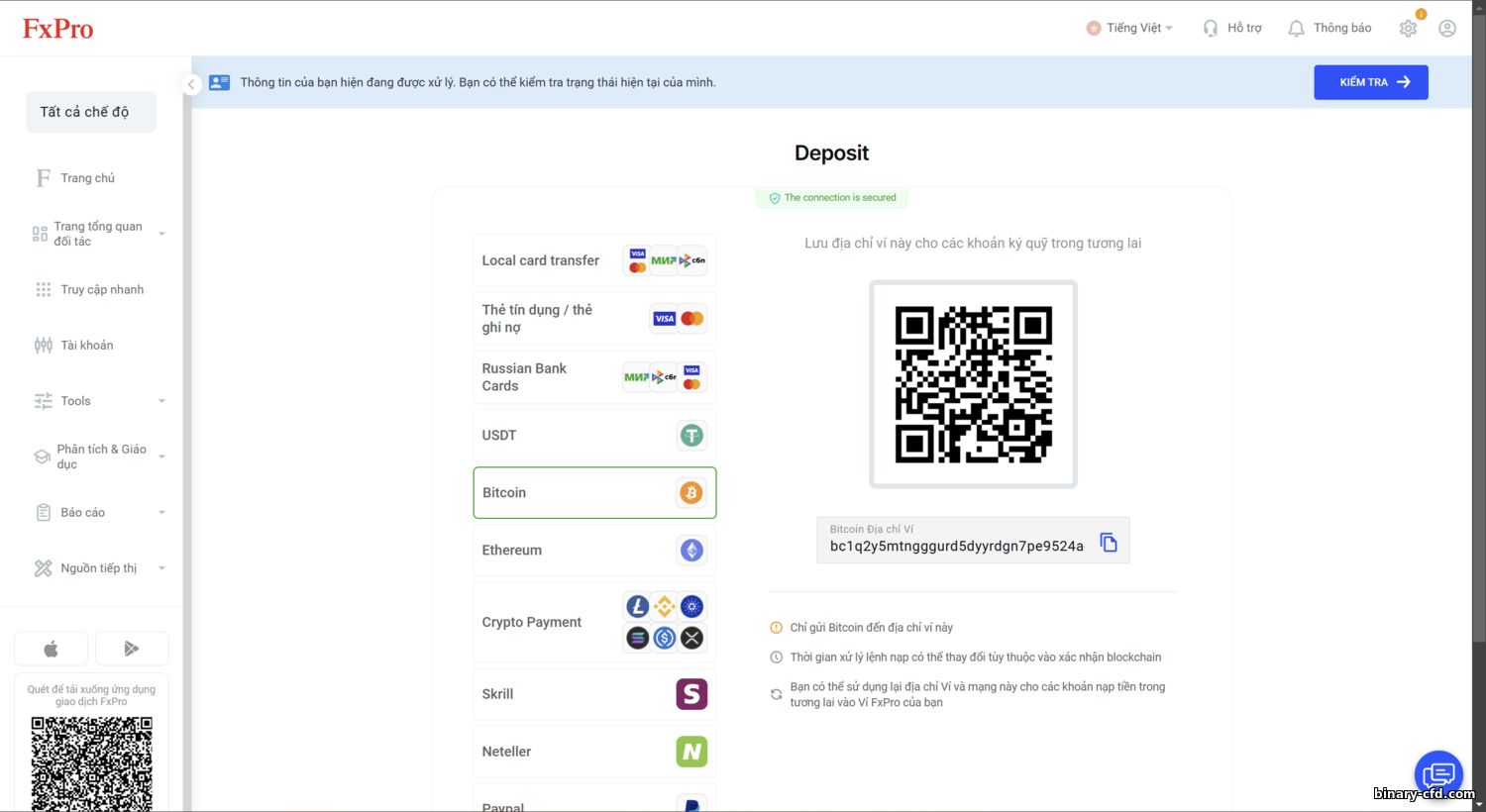This screenshot has height=812, width=1486.
Task: Click the Apple App Store icon
Action: [52, 649]
